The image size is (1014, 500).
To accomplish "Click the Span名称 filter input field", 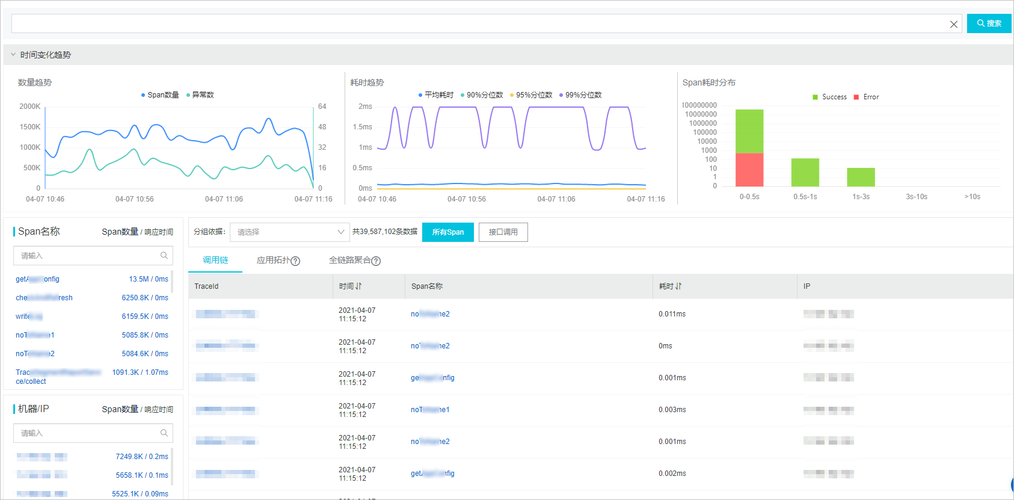I will tap(93, 255).
